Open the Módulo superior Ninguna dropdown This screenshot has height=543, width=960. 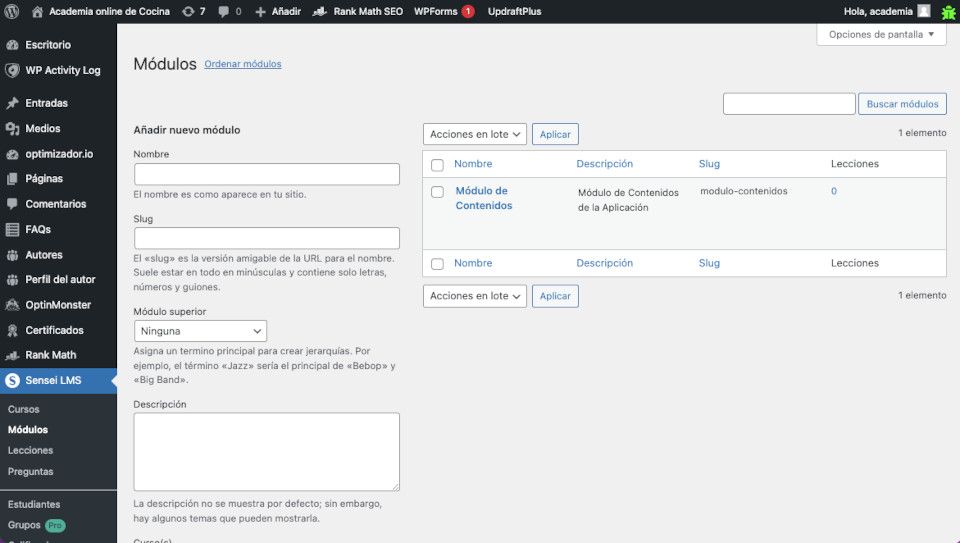tap(200, 331)
